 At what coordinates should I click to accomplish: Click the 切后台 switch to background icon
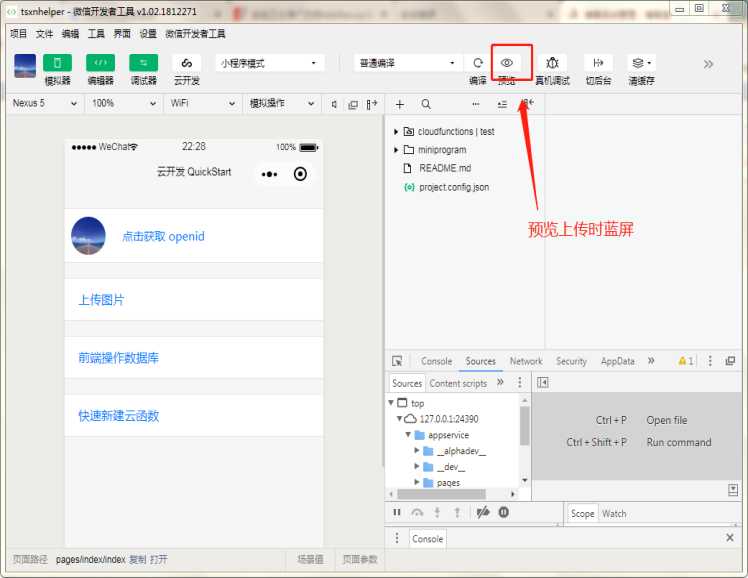pos(598,62)
